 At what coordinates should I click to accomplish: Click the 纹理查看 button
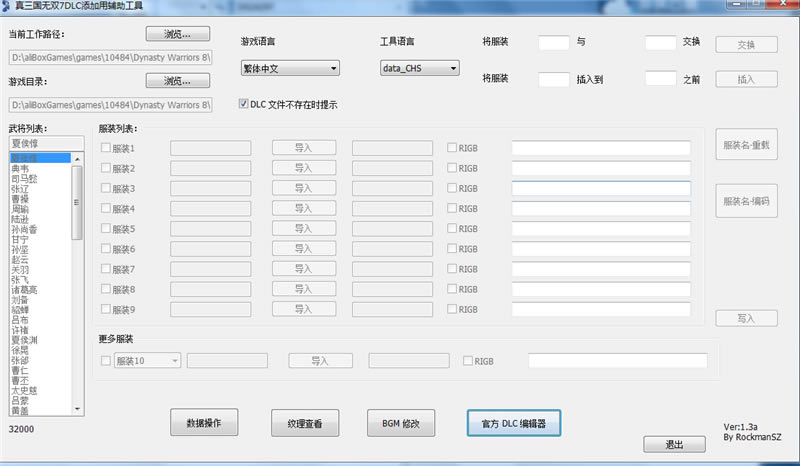(x=305, y=423)
